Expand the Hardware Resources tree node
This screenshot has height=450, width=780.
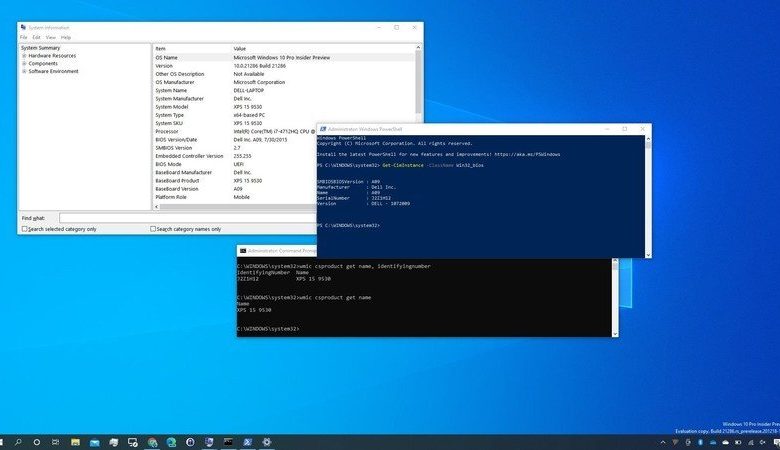24,56
